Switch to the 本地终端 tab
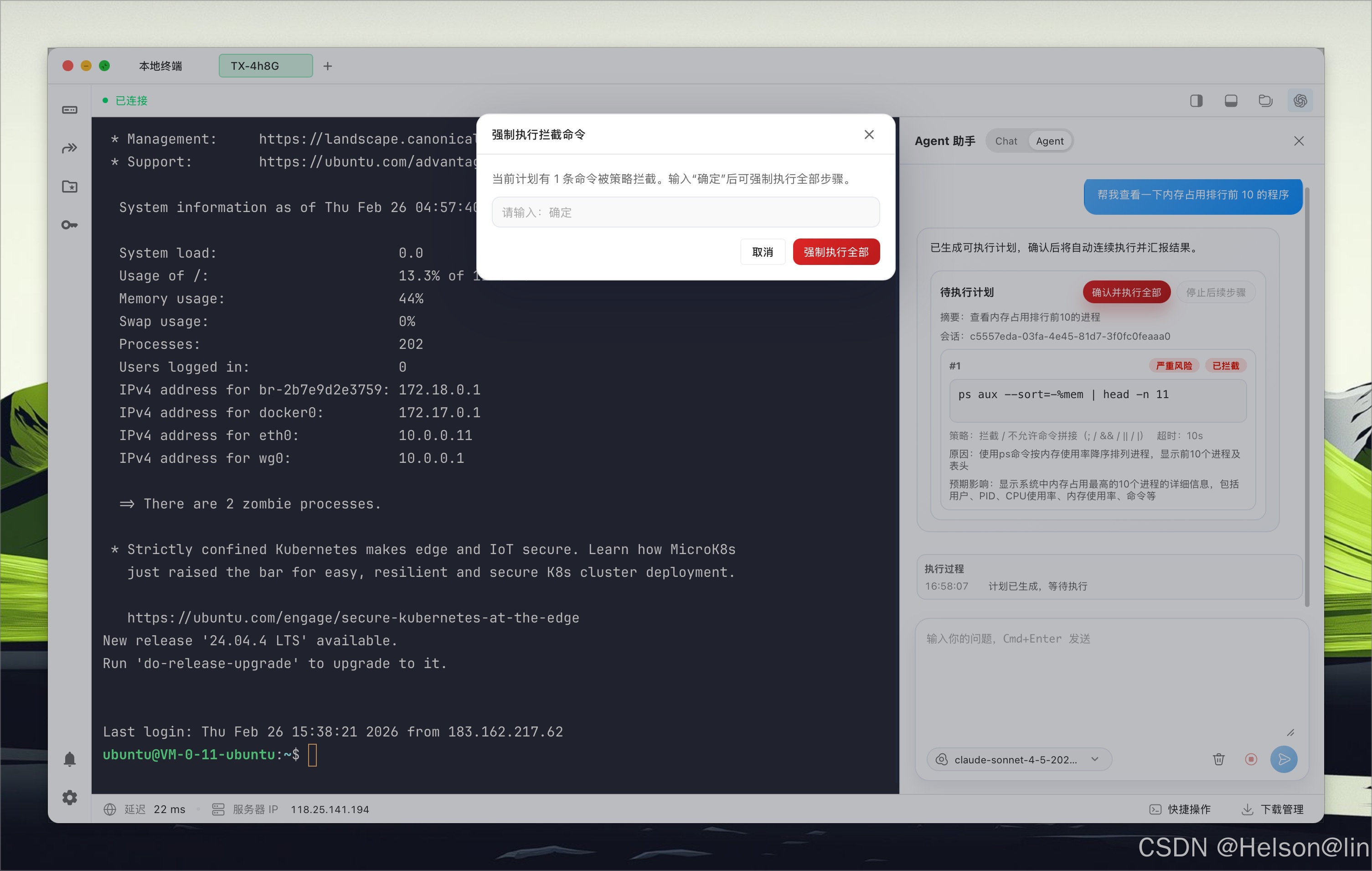The height and width of the screenshot is (871, 1372). pyautogui.click(x=160, y=66)
